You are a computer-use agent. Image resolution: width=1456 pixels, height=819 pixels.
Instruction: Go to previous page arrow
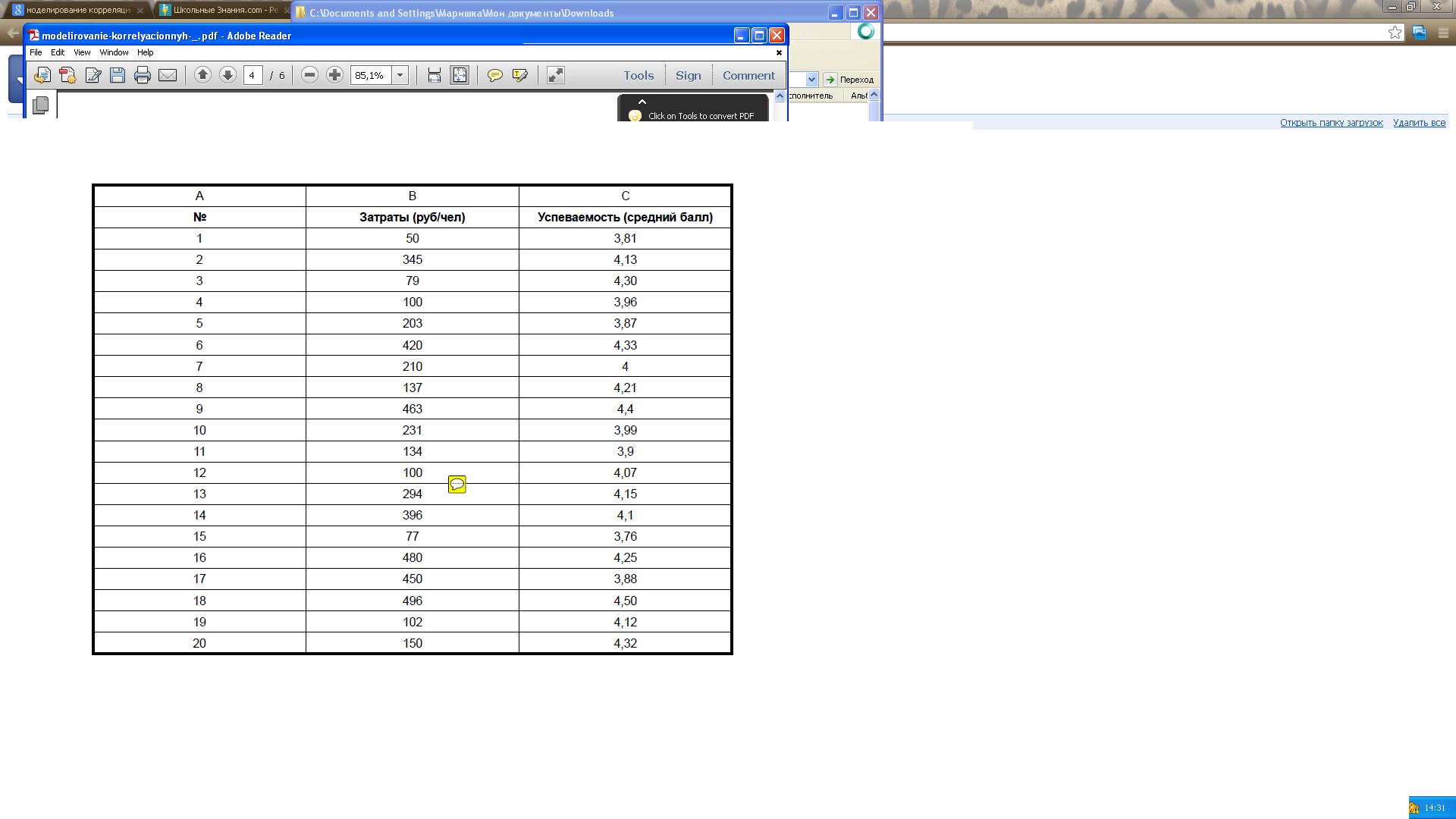(202, 75)
